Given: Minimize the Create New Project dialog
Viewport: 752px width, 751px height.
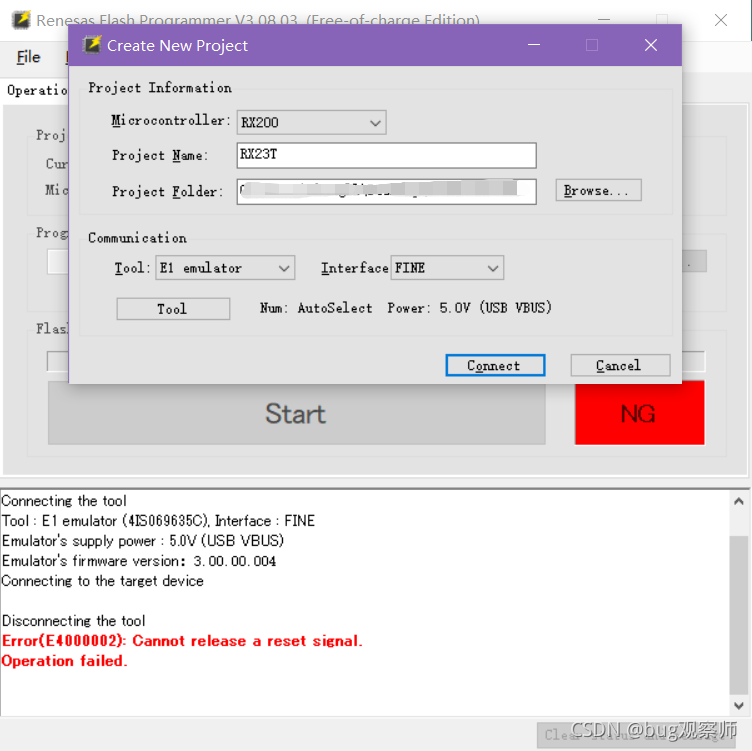Looking at the screenshot, I should 534,45.
